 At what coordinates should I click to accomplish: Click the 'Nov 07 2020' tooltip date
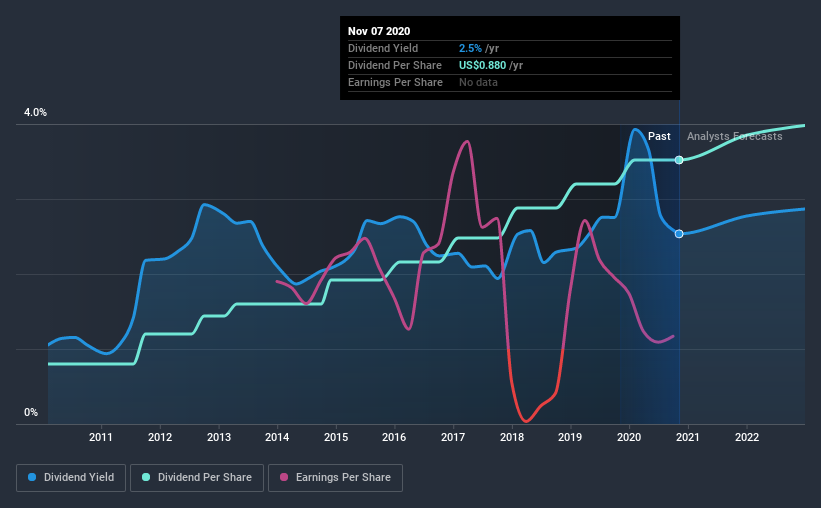pyautogui.click(x=379, y=31)
